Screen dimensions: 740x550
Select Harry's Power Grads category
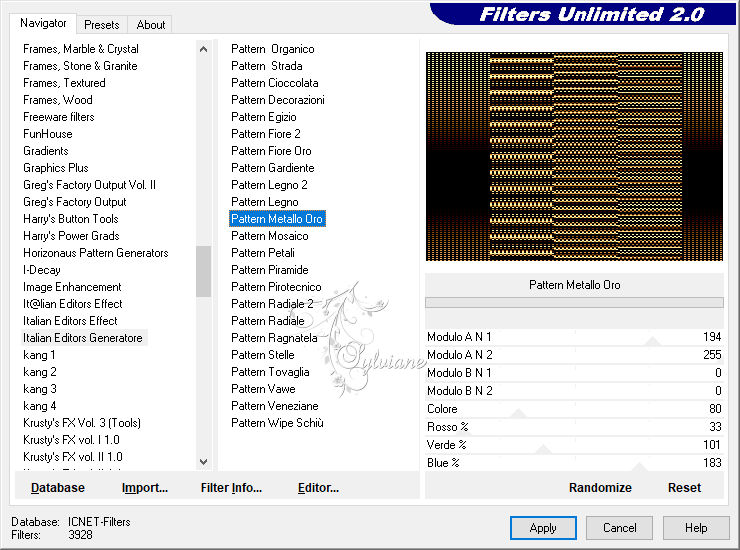[71, 236]
